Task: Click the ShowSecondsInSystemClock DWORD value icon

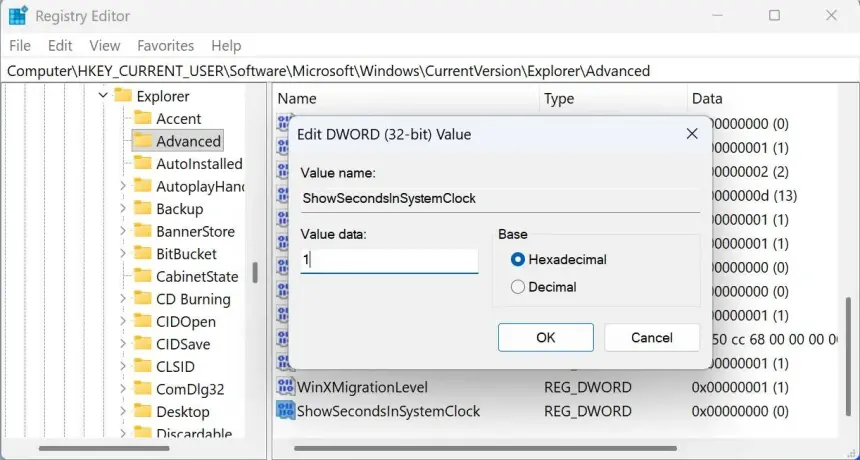Action: [x=285, y=411]
